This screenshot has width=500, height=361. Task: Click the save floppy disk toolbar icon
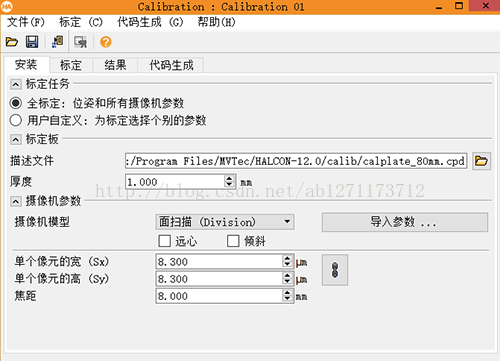[32, 42]
